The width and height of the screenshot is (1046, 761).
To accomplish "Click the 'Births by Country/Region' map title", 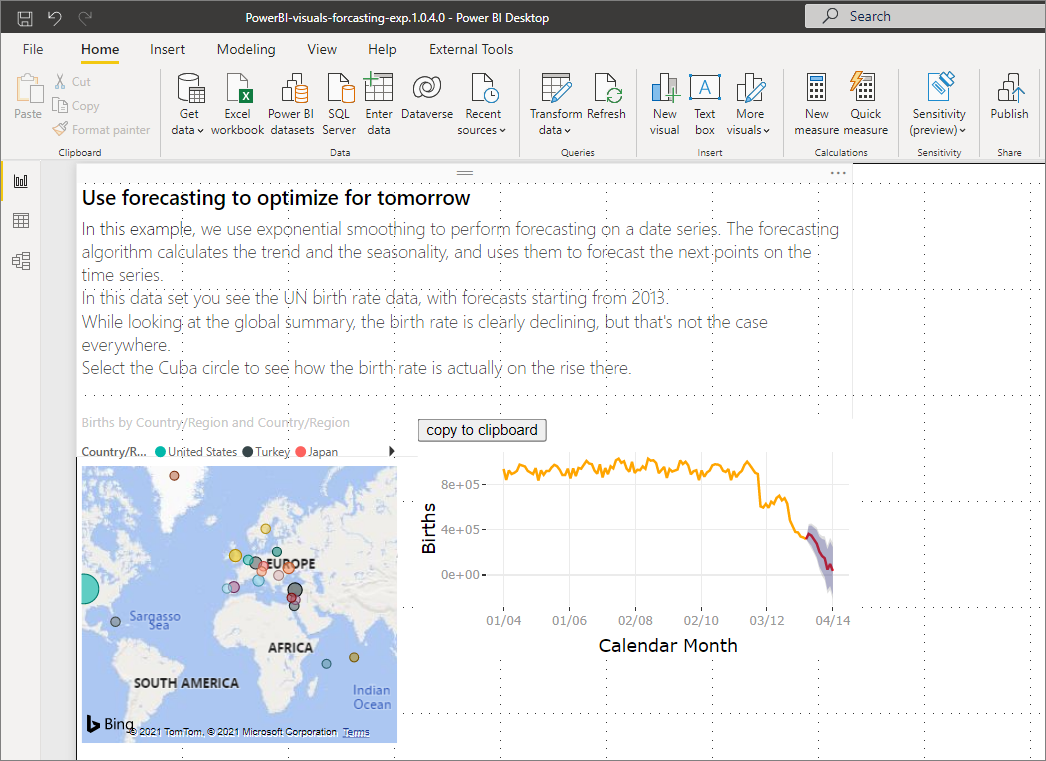I will coord(215,422).
